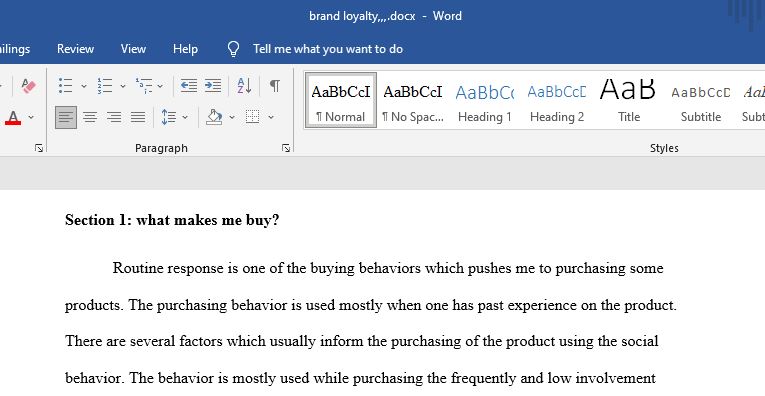Image resolution: width=765 pixels, height=396 pixels.
Task: Apply numbered list formatting
Action: 104,86
